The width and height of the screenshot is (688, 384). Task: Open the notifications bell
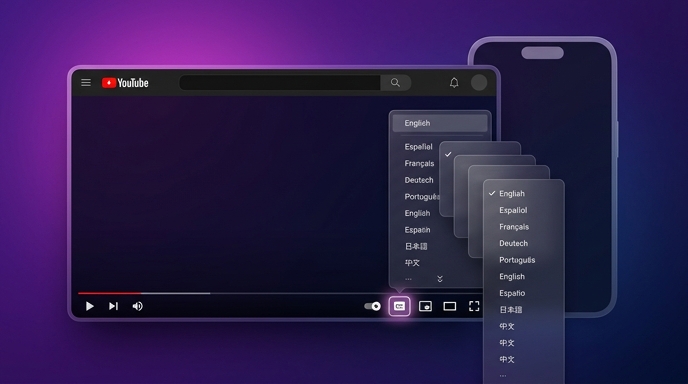(x=454, y=83)
